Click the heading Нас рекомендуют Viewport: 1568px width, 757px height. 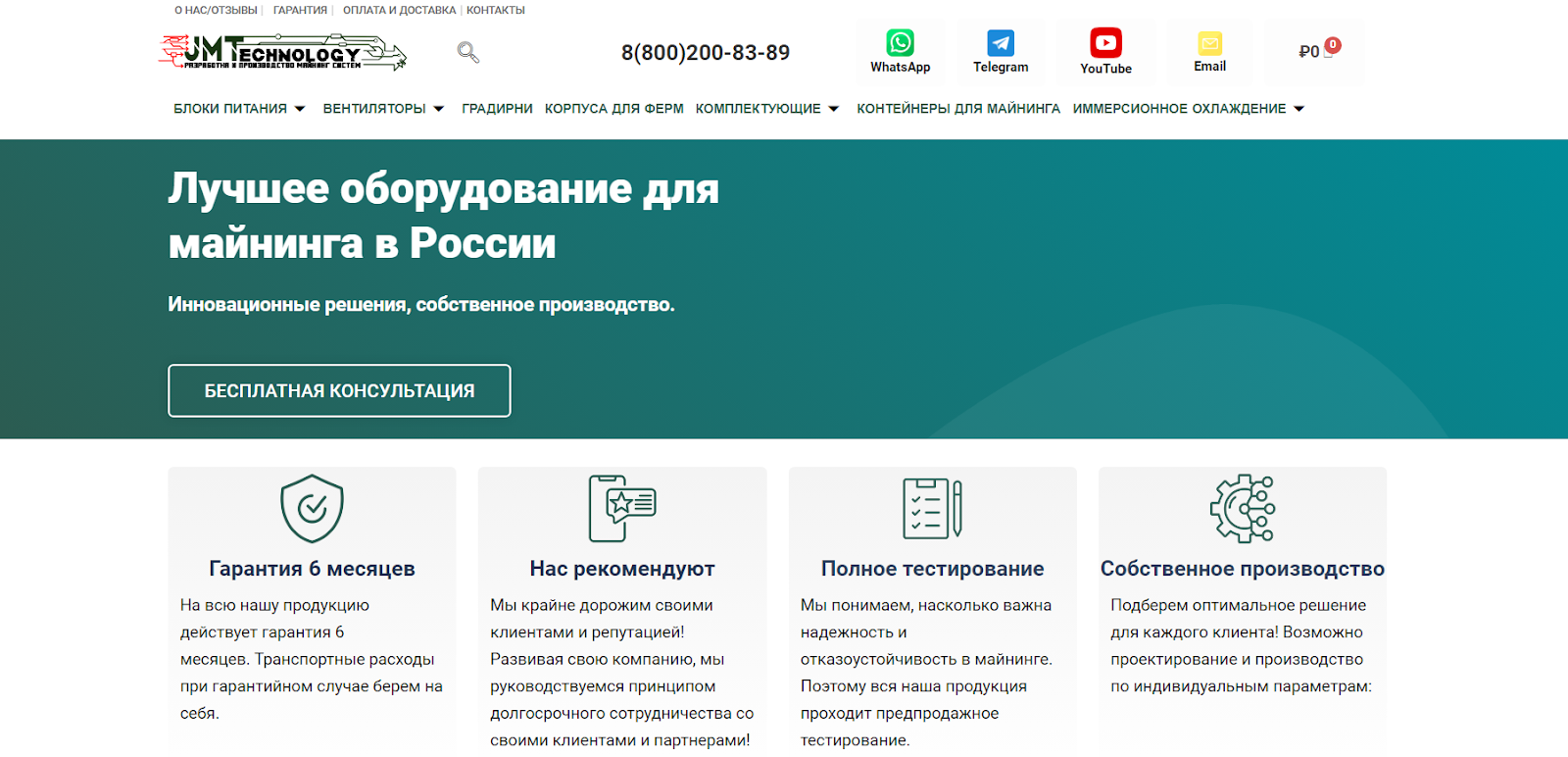622,569
